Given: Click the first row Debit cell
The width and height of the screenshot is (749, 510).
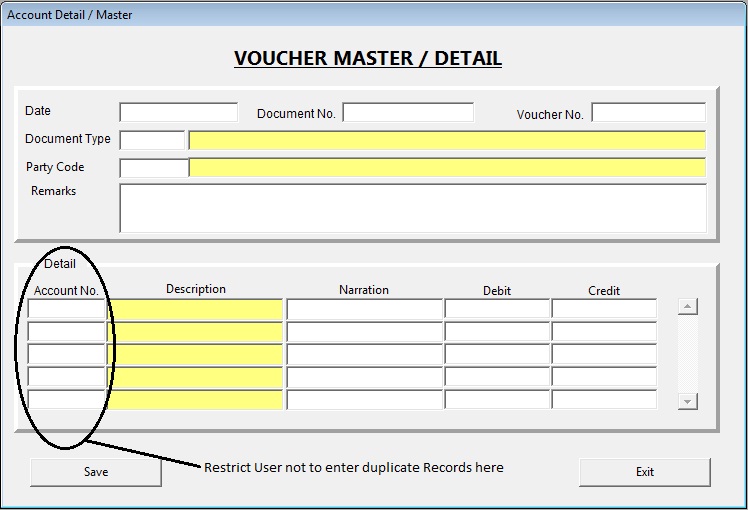Looking at the screenshot, I should point(497,310).
